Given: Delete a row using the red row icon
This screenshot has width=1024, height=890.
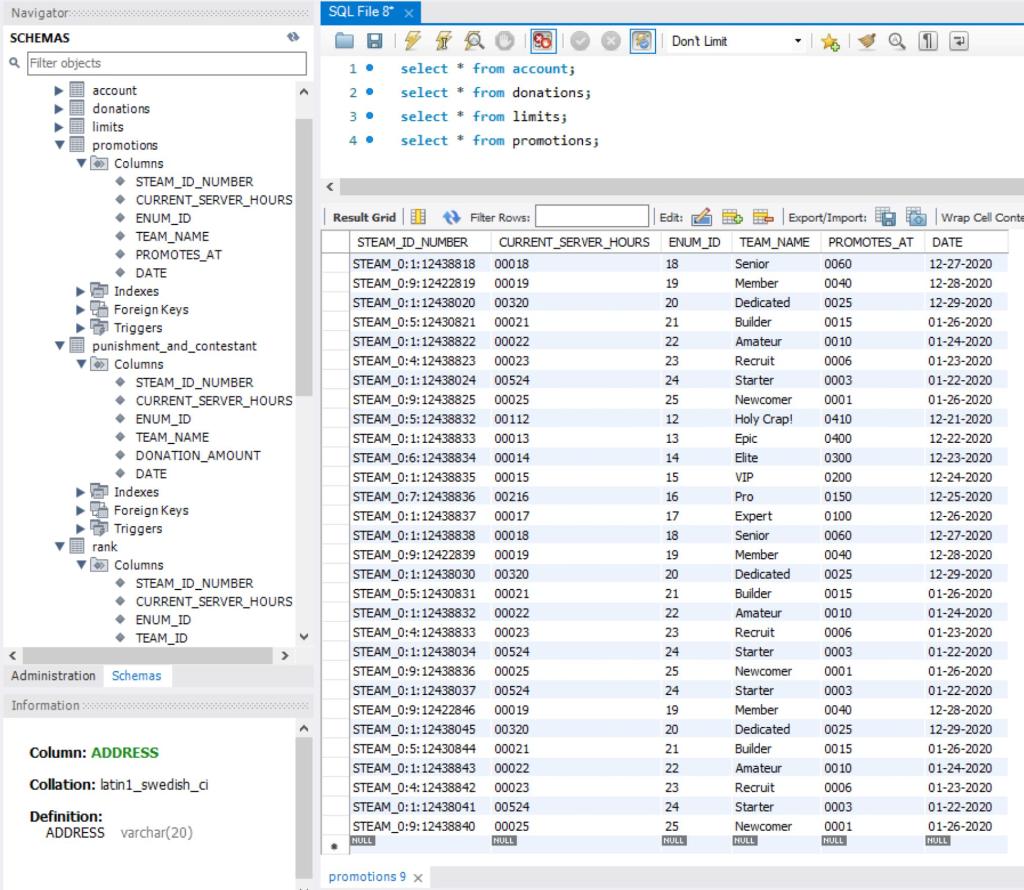Looking at the screenshot, I should 764,215.
